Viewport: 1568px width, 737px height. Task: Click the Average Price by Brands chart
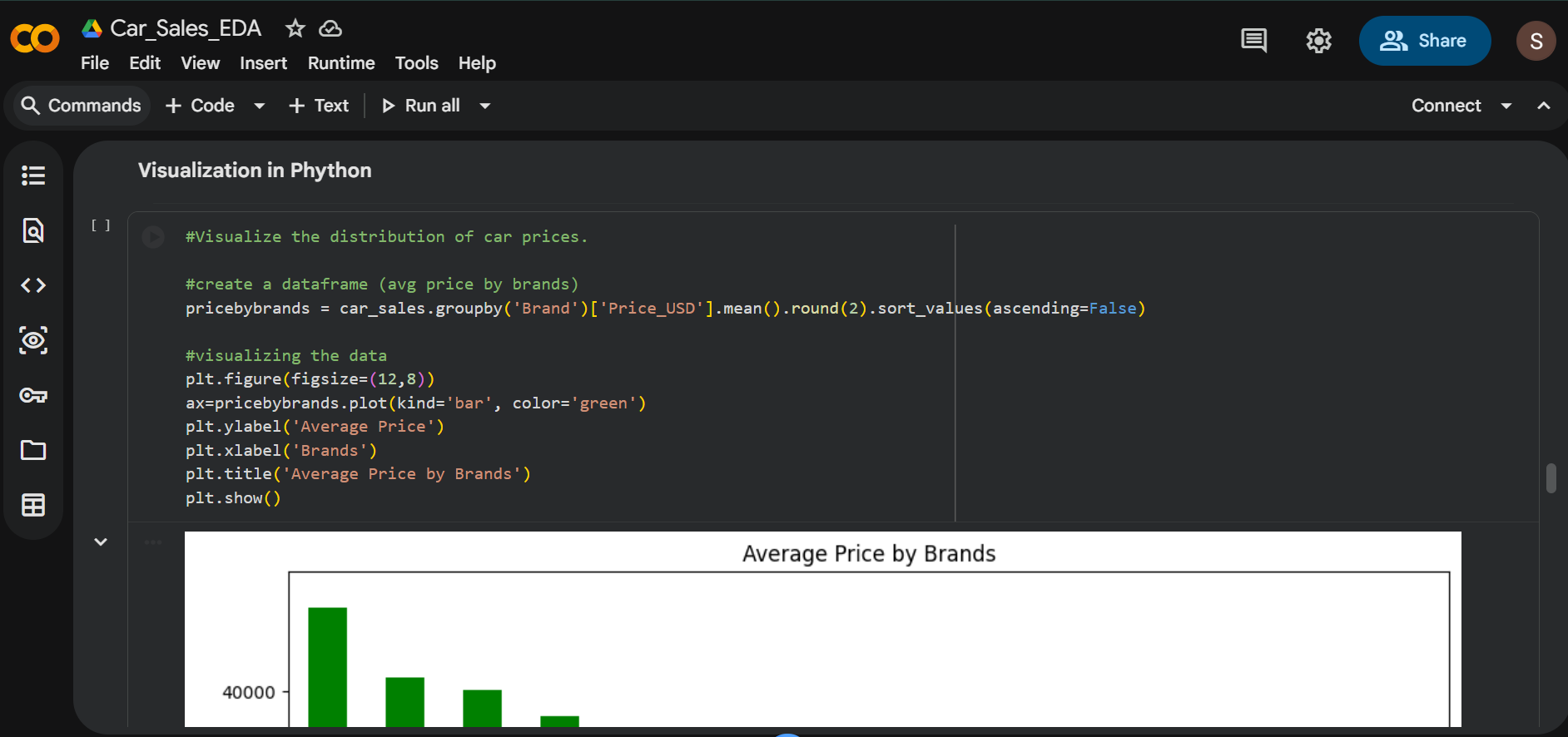(x=822, y=629)
